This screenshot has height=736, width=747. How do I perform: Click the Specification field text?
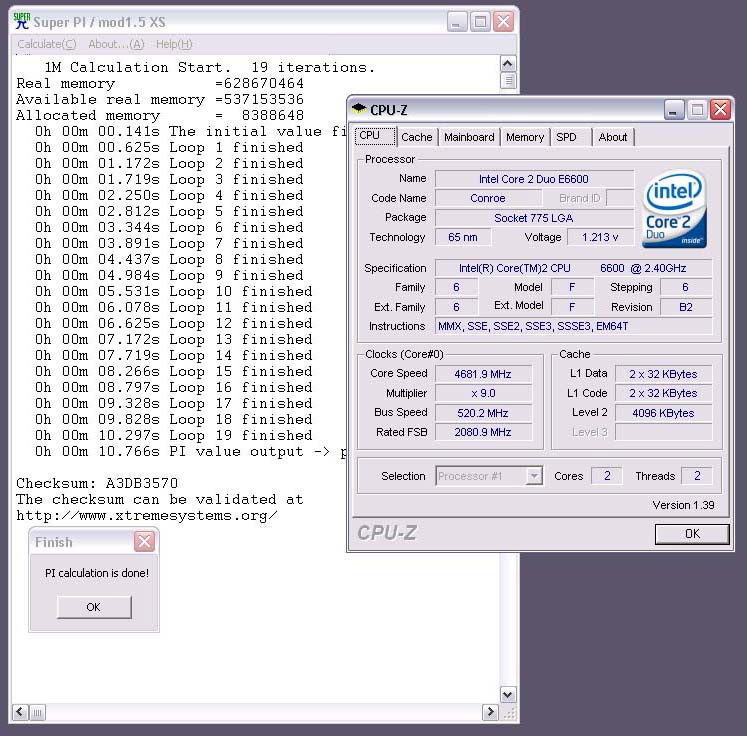click(574, 268)
